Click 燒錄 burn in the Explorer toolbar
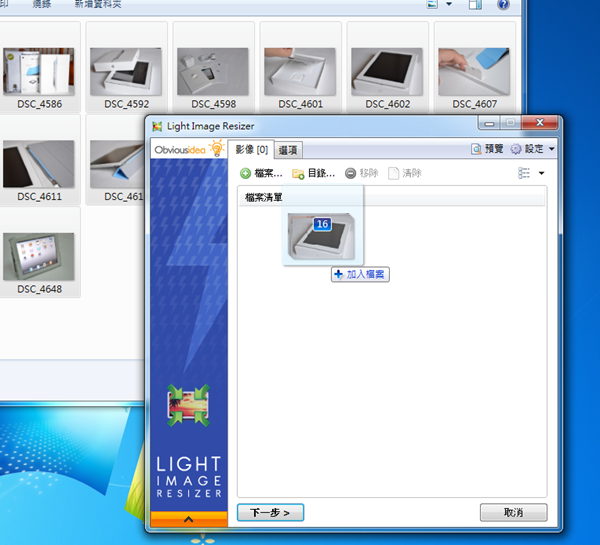 [x=42, y=4]
